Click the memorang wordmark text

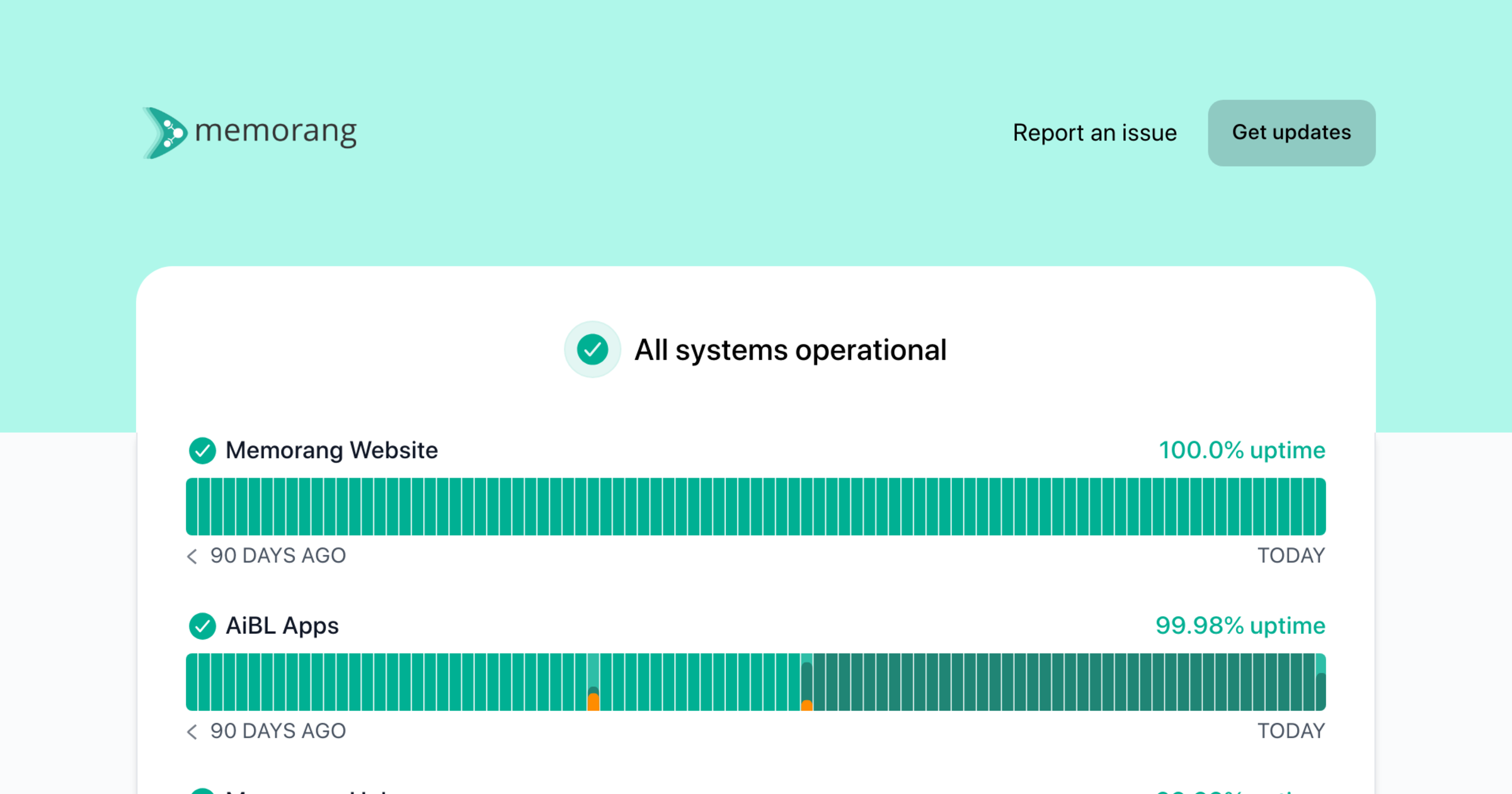pyautogui.click(x=275, y=131)
